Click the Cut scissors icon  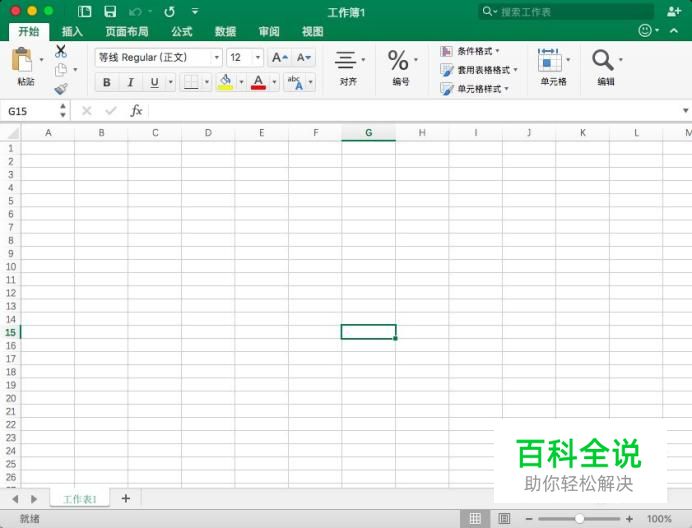pyautogui.click(x=61, y=51)
